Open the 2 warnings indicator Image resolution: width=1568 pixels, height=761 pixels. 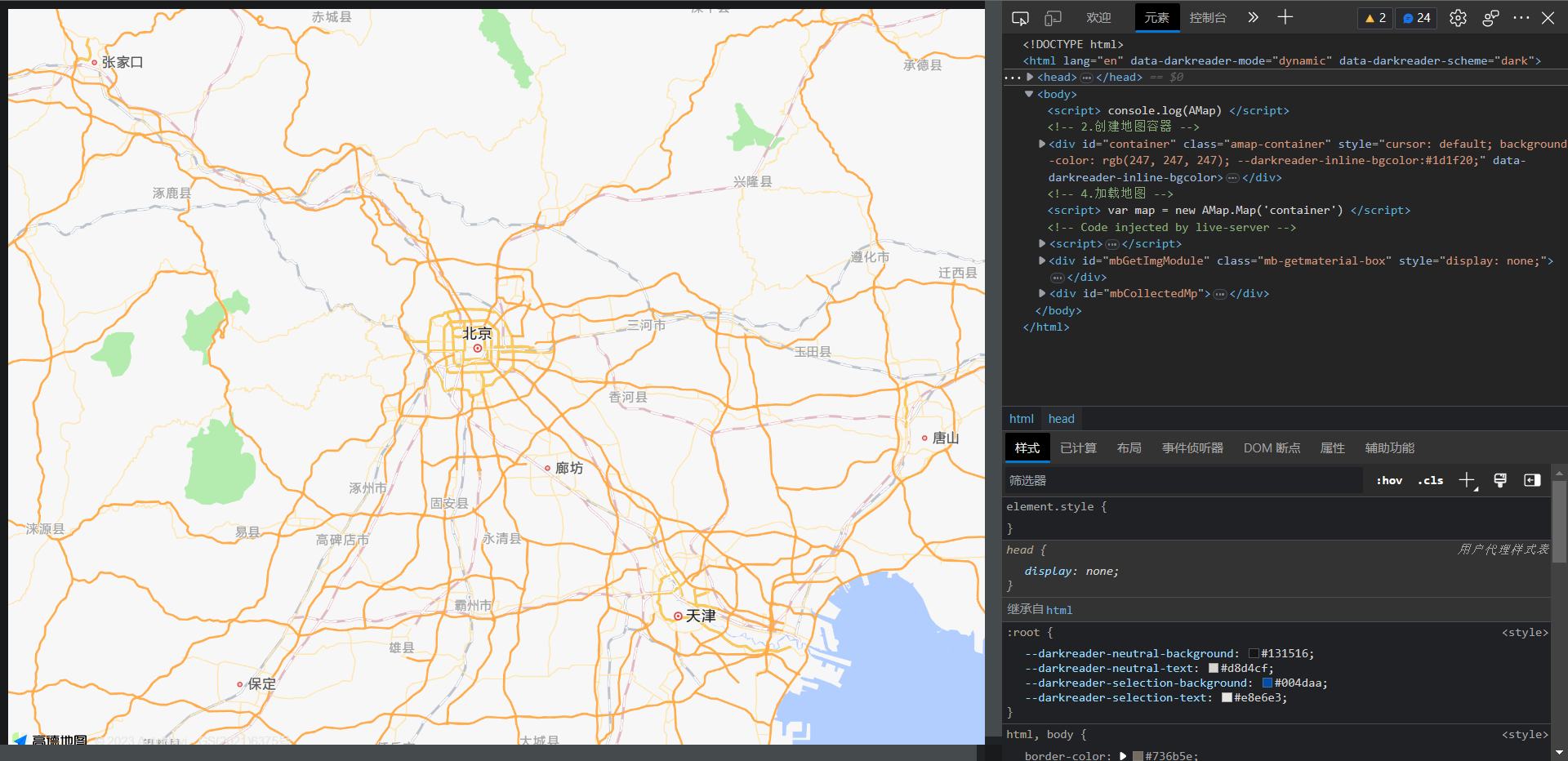[x=1375, y=18]
